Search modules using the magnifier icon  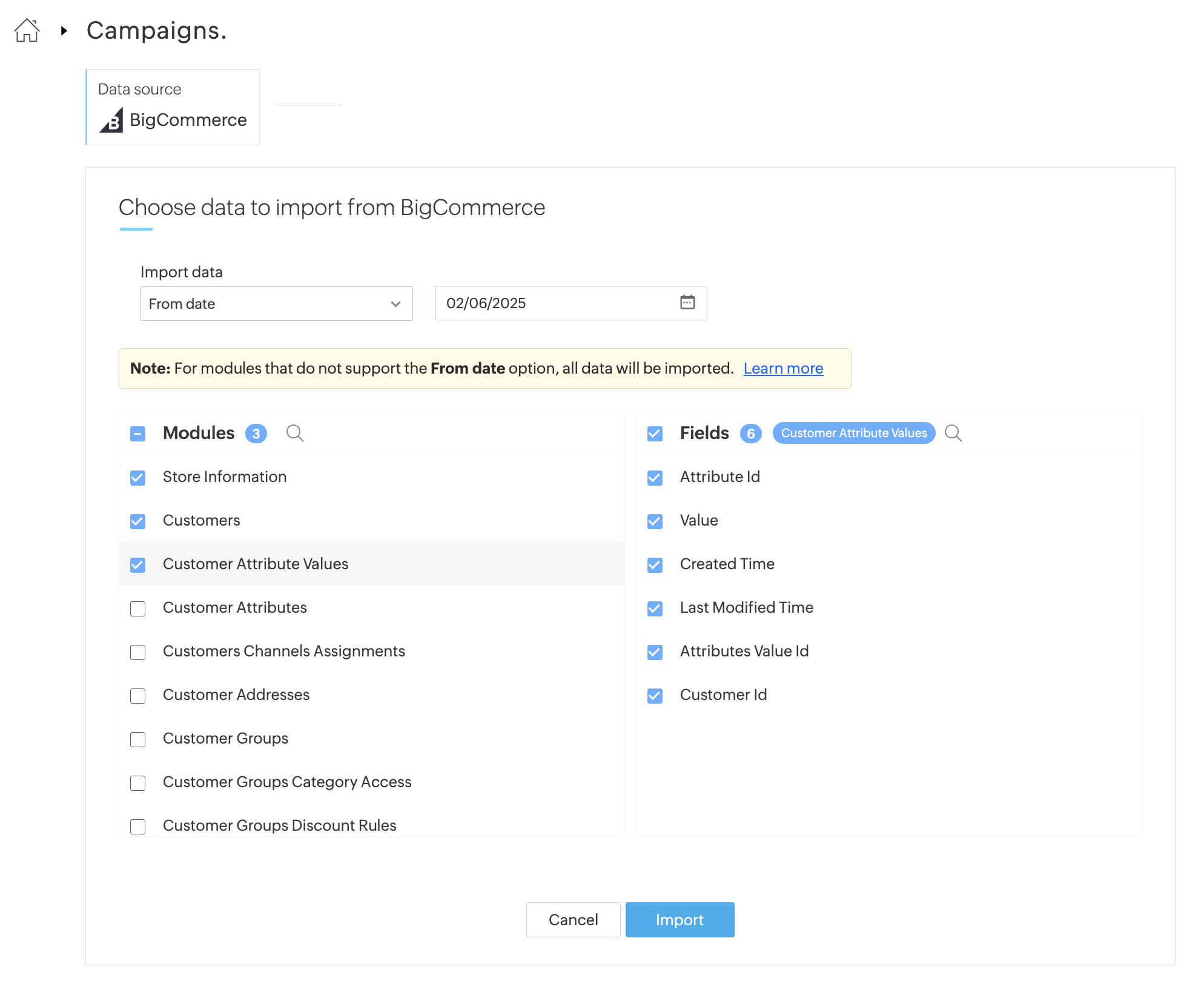coord(295,433)
